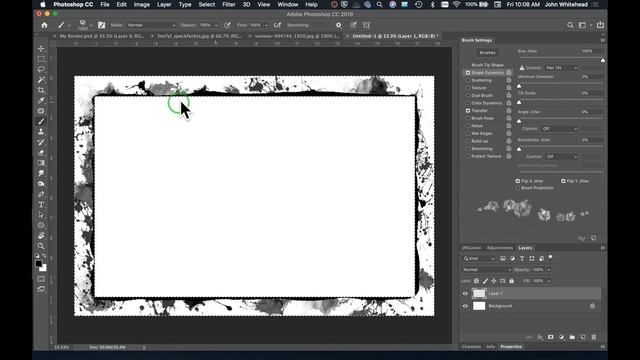
Task: Enable the Texture checkbox
Action: point(468,88)
